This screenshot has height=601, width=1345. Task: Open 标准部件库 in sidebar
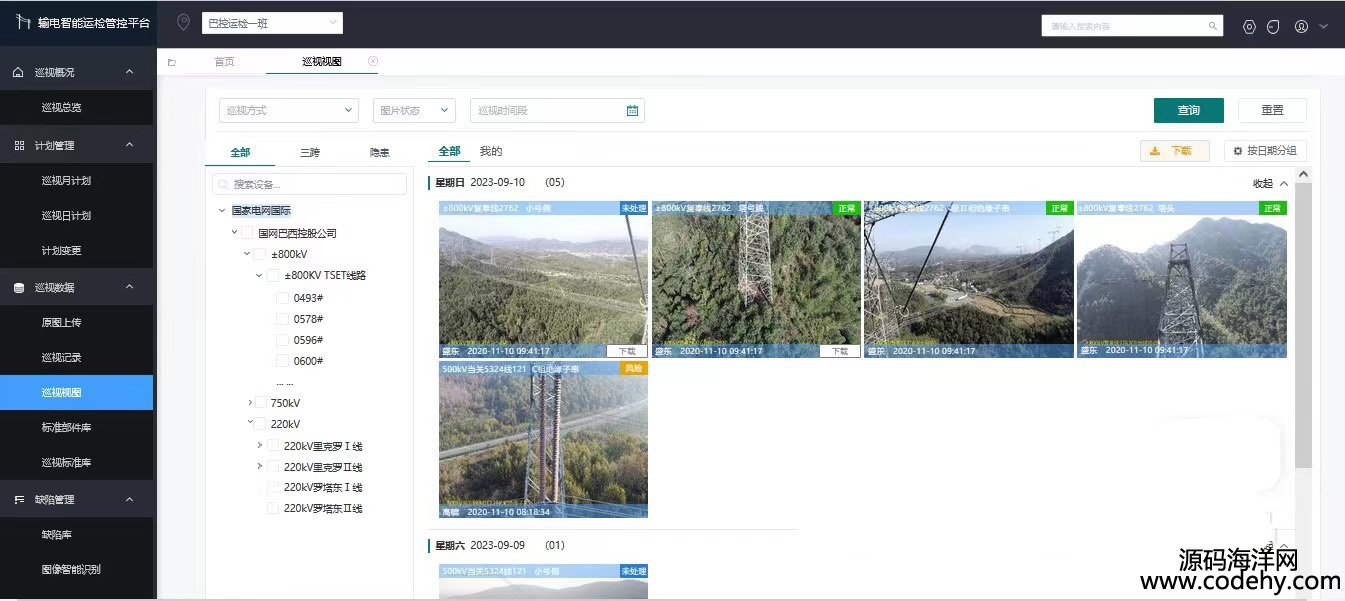click(66, 428)
